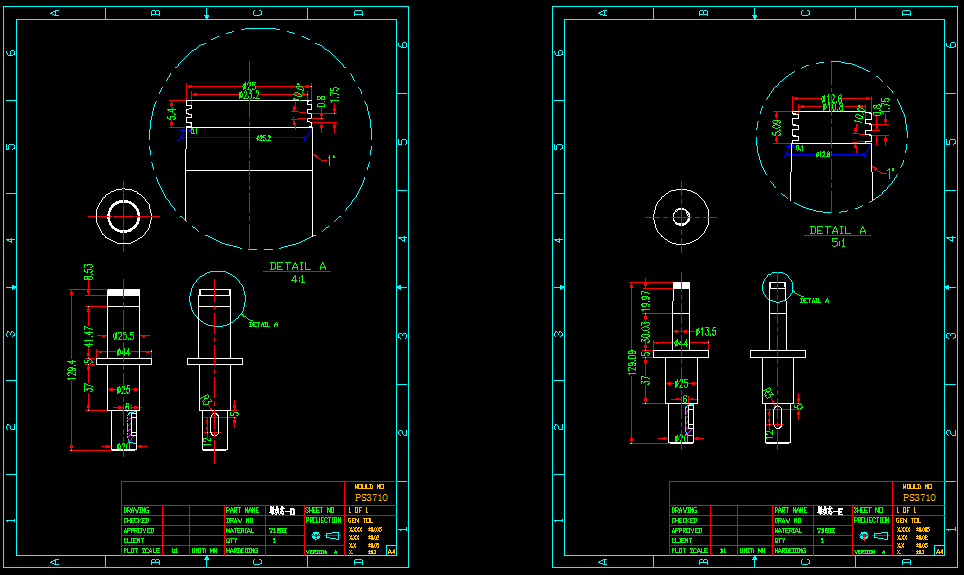Click the A4 paper size box in left sheet
Image resolution: width=964 pixels, height=575 pixels.
391,551
